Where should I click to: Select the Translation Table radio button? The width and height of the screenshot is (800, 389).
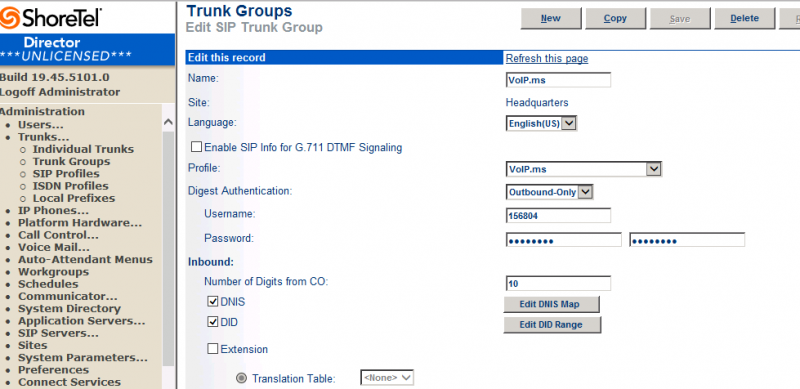coord(242,378)
